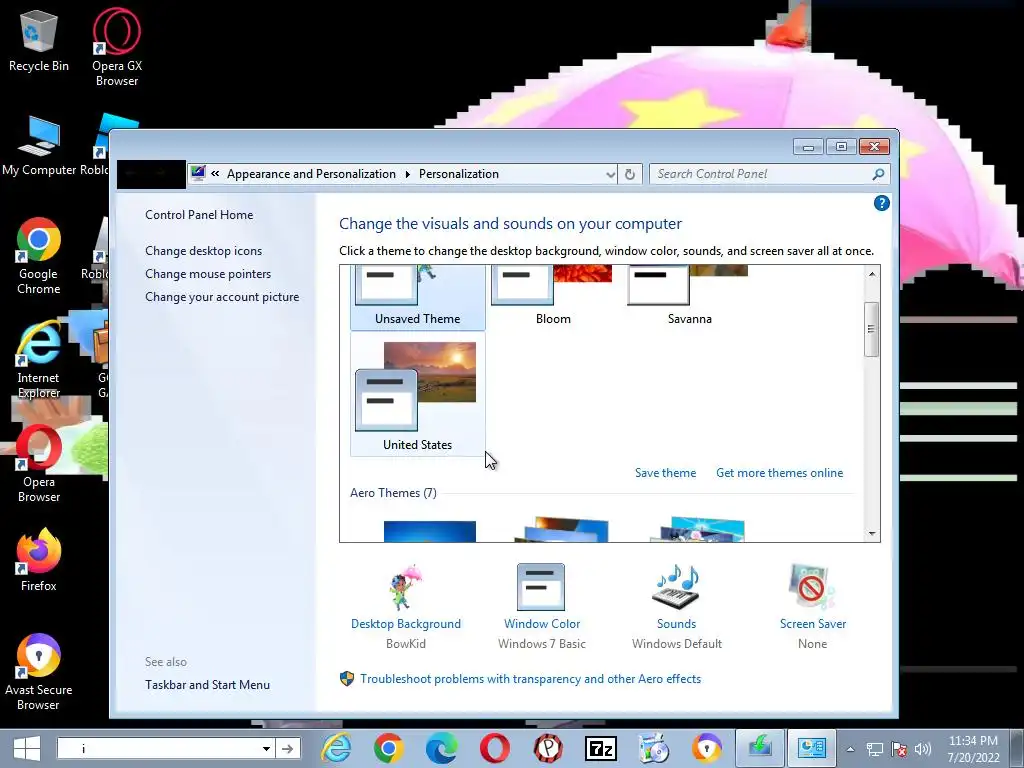Click Change your account picture link
This screenshot has height=768, width=1024.
(222, 297)
